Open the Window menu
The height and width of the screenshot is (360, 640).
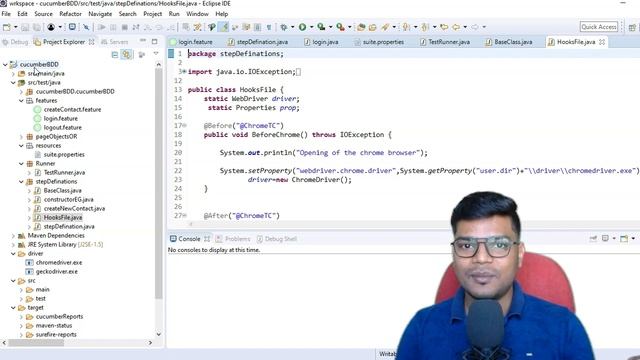click(197, 14)
